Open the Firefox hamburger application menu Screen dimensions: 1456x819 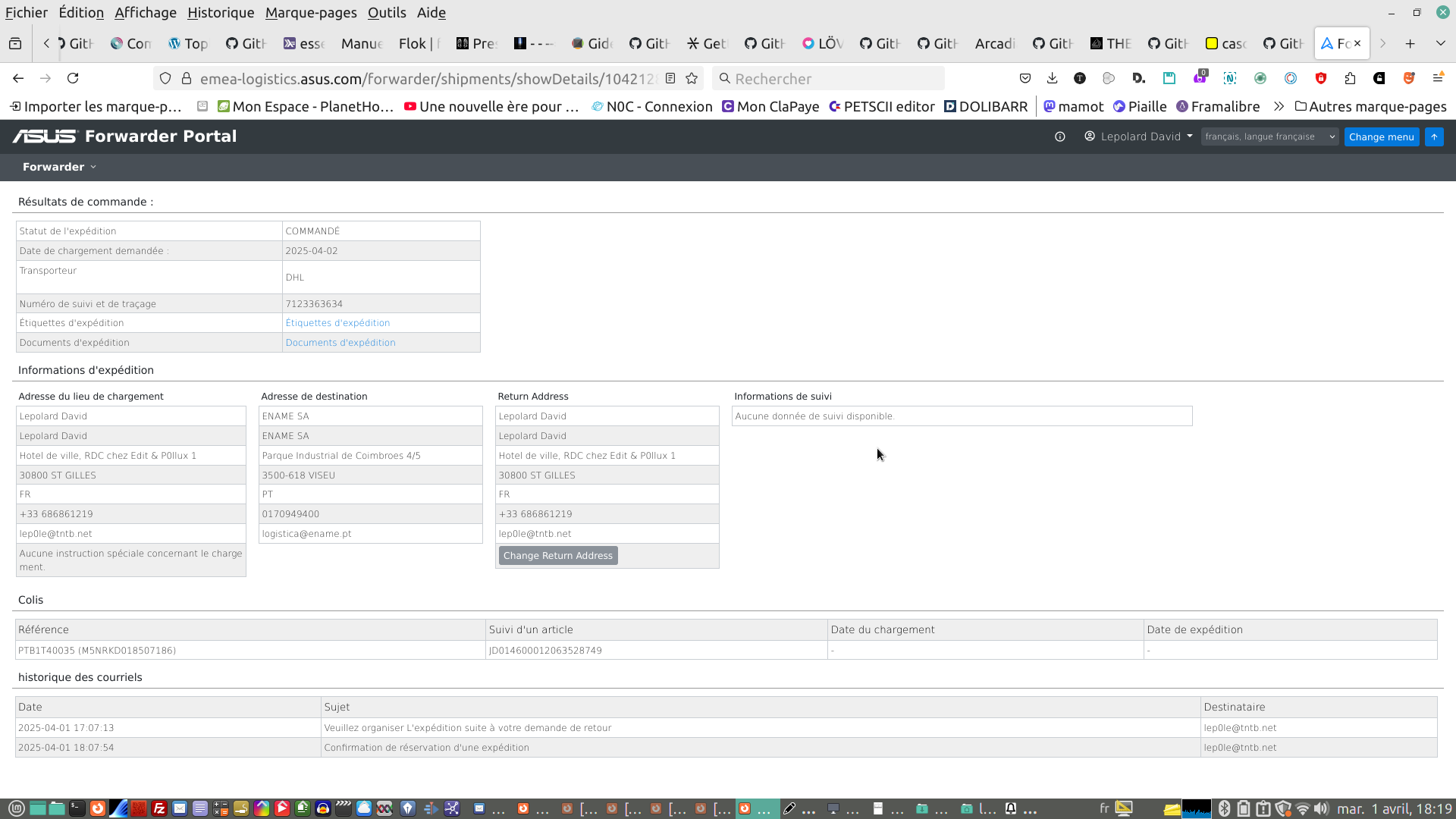1438,78
